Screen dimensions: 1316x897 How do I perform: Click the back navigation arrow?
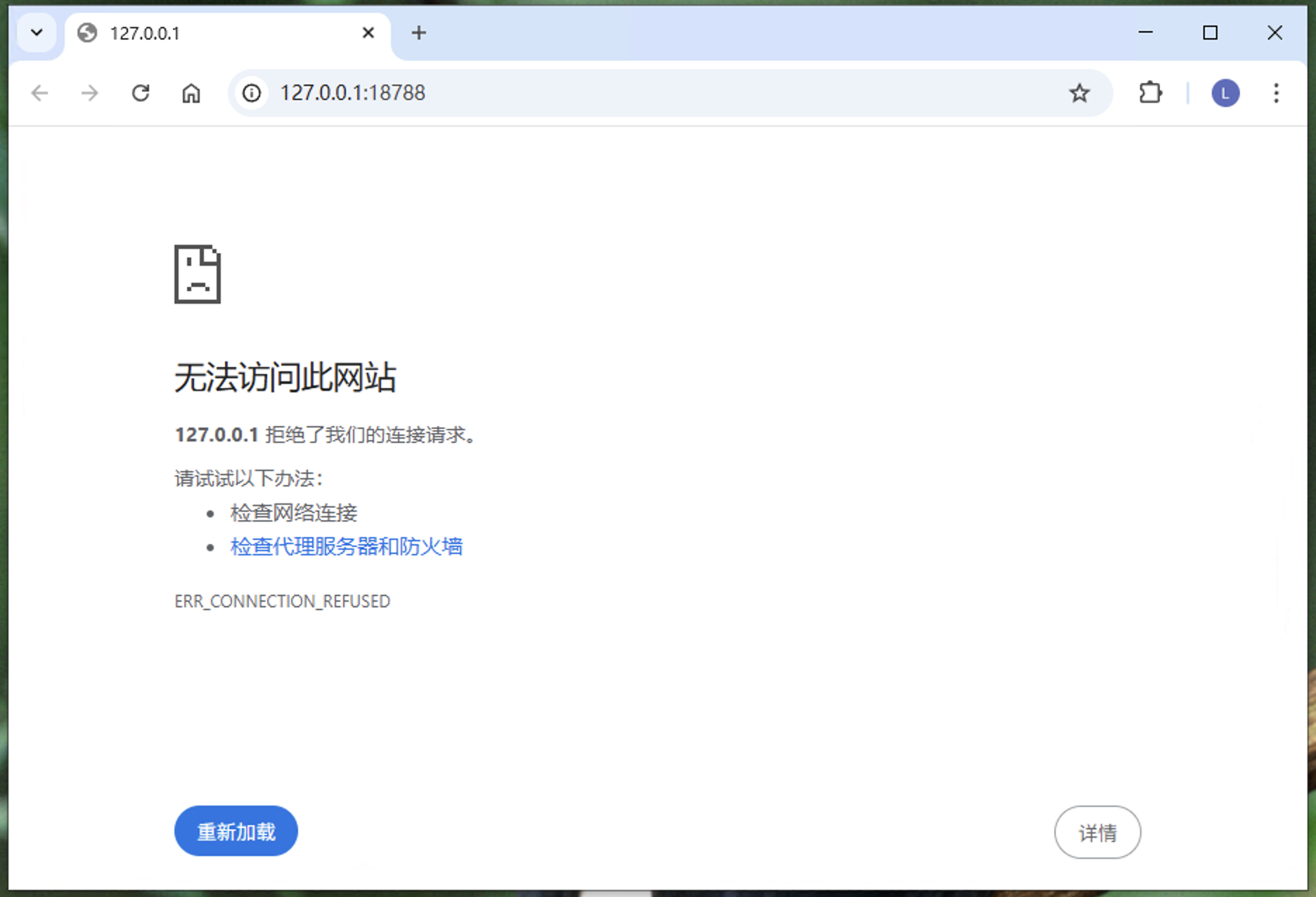pyautogui.click(x=40, y=93)
